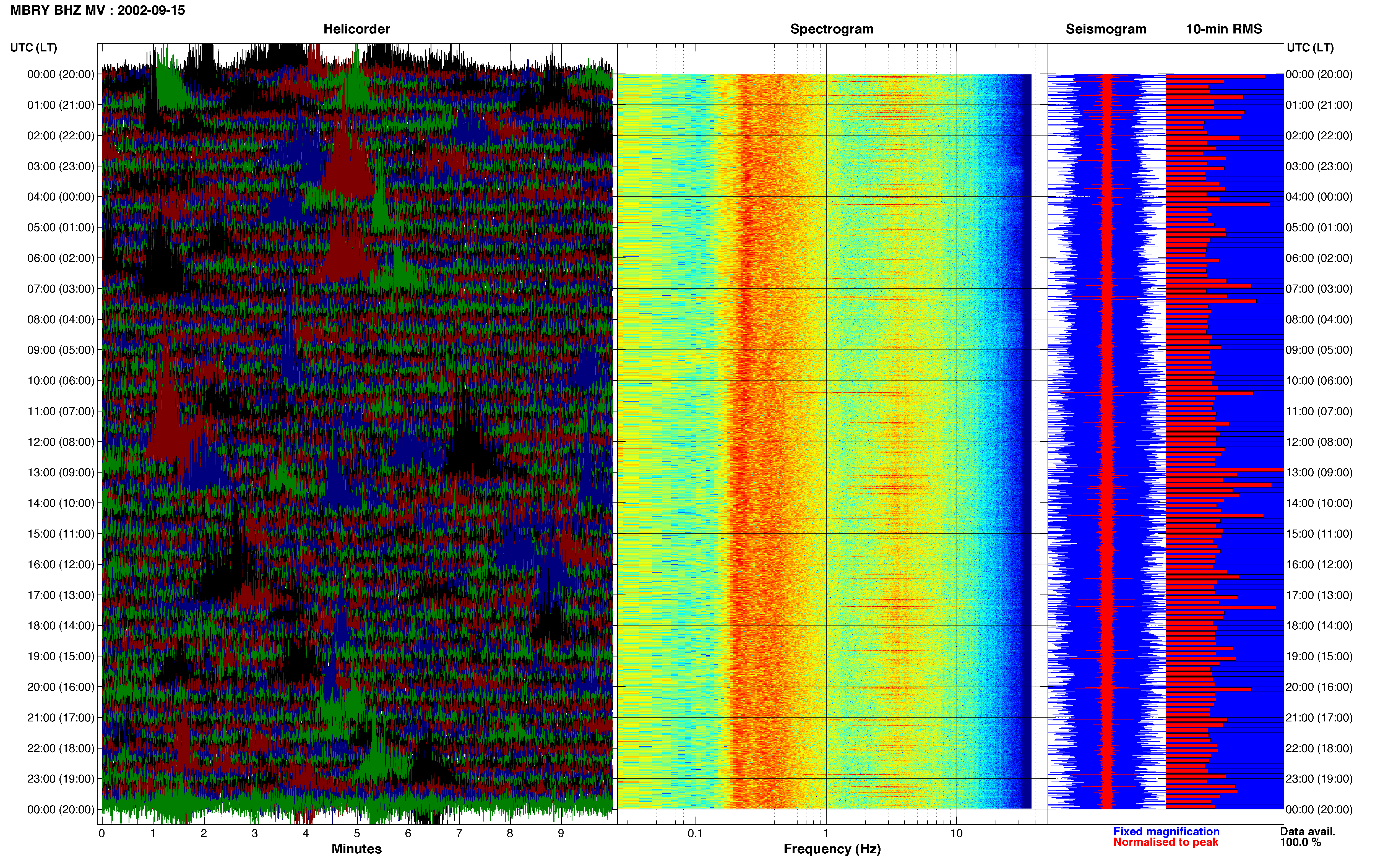1388x868 pixels.
Task: Click the left '14:00 (10:00)' time label
Action: [x=61, y=503]
